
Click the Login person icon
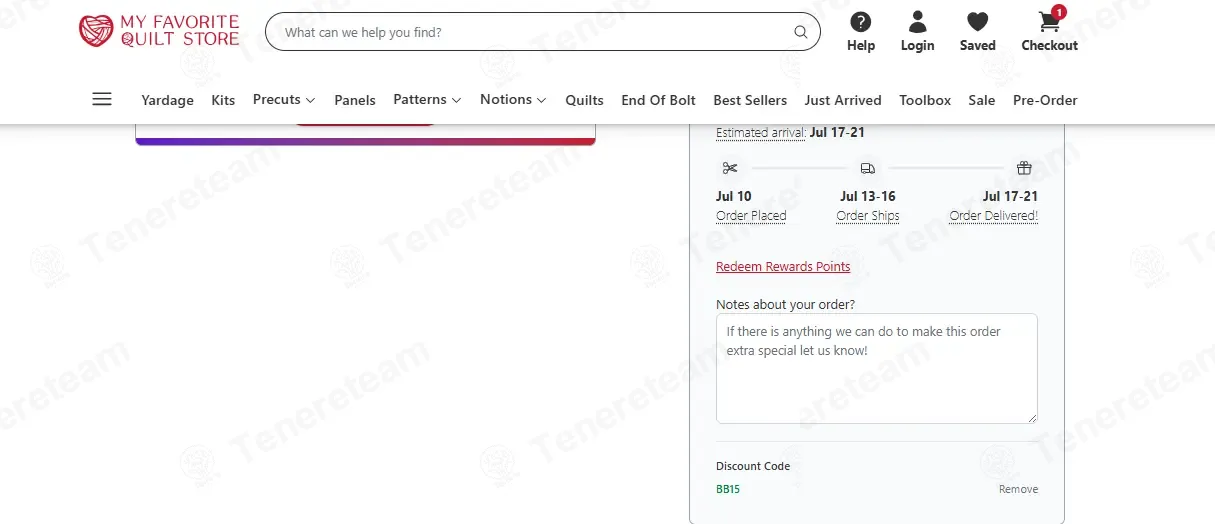click(917, 22)
